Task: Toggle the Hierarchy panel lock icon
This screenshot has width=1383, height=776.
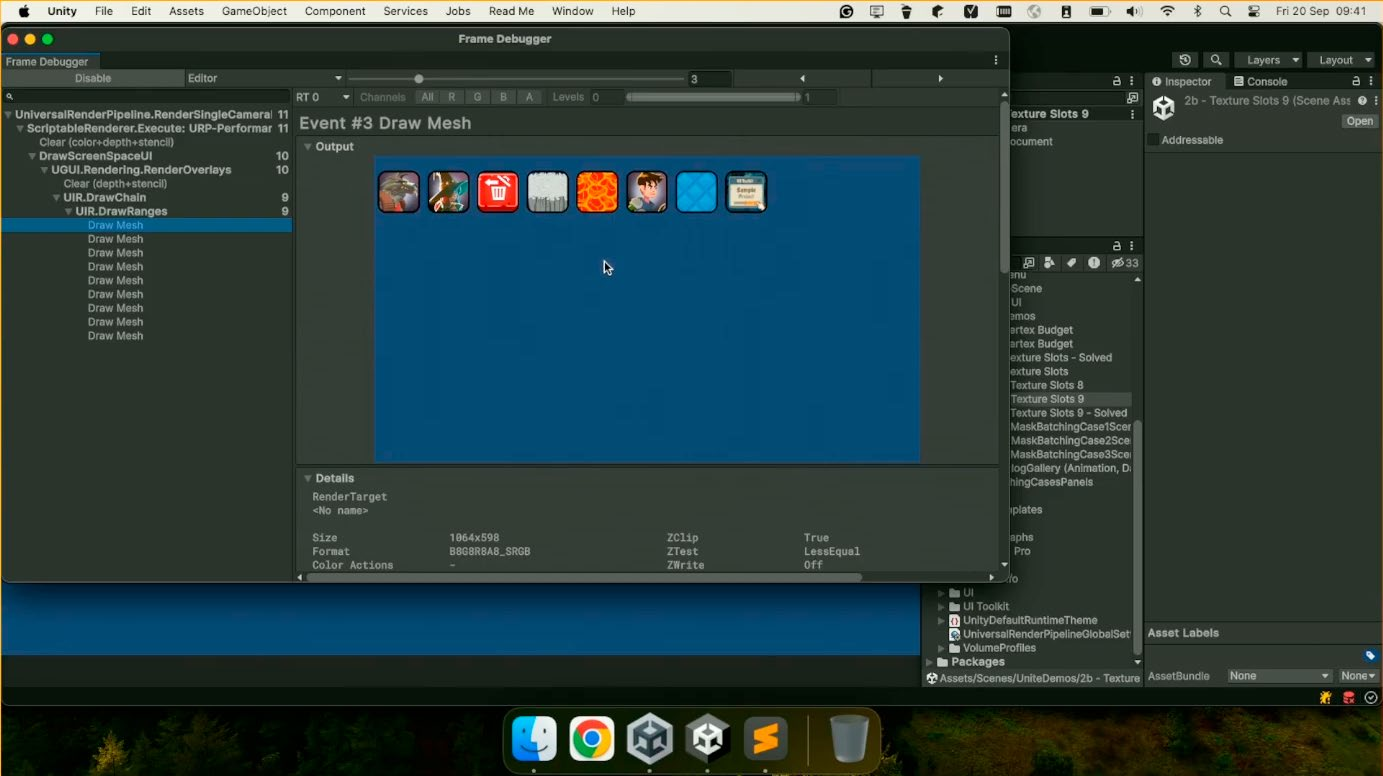Action: (1117, 81)
